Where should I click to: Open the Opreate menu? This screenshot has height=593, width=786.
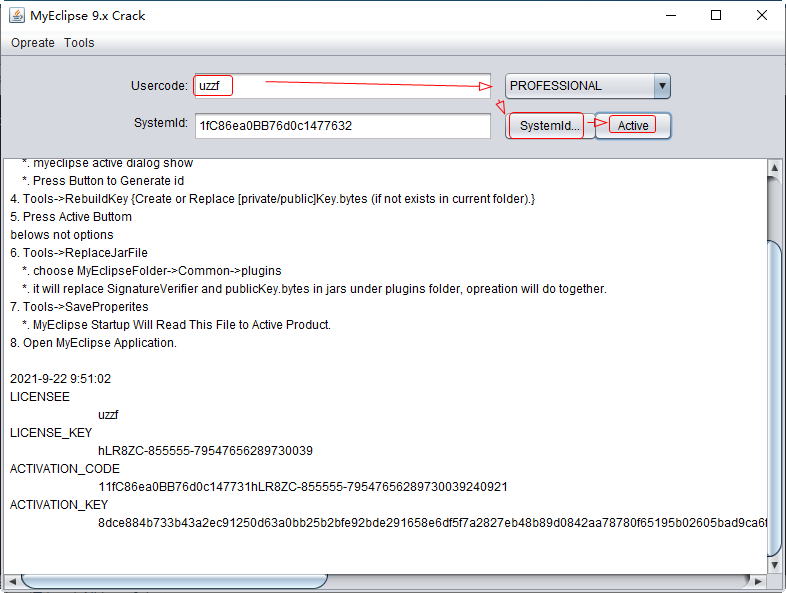click(33, 43)
